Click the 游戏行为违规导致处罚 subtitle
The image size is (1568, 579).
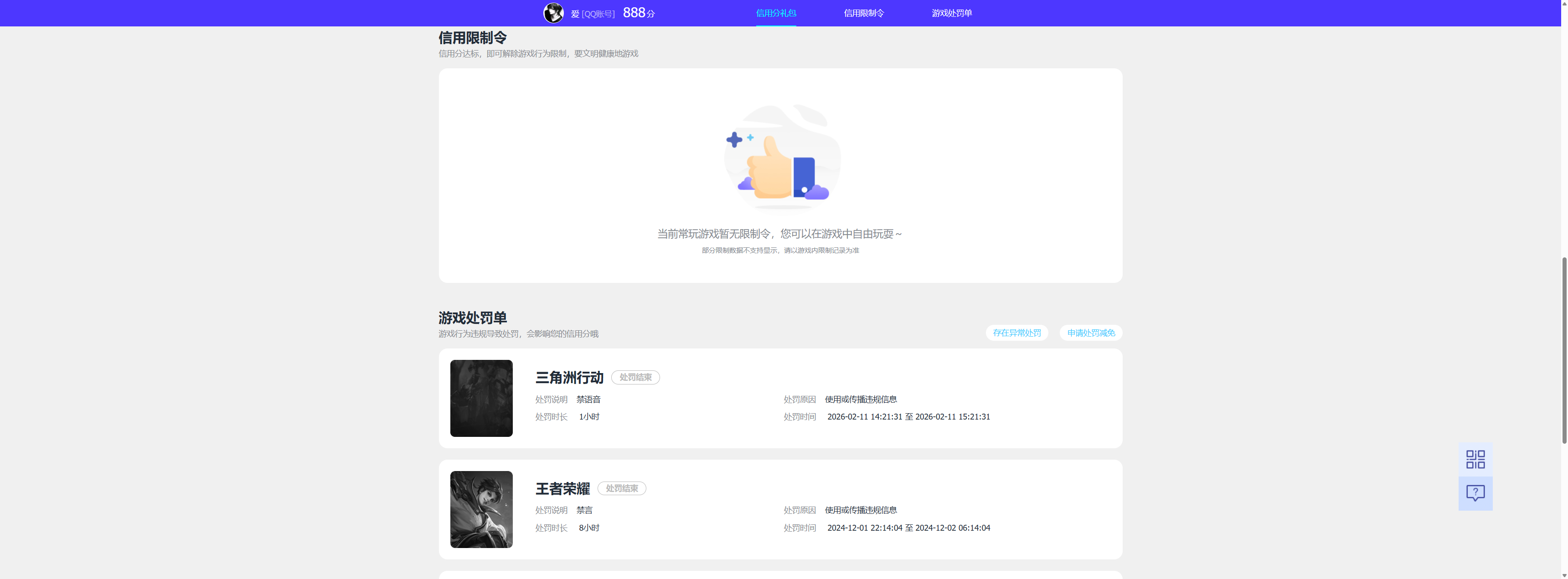point(518,334)
